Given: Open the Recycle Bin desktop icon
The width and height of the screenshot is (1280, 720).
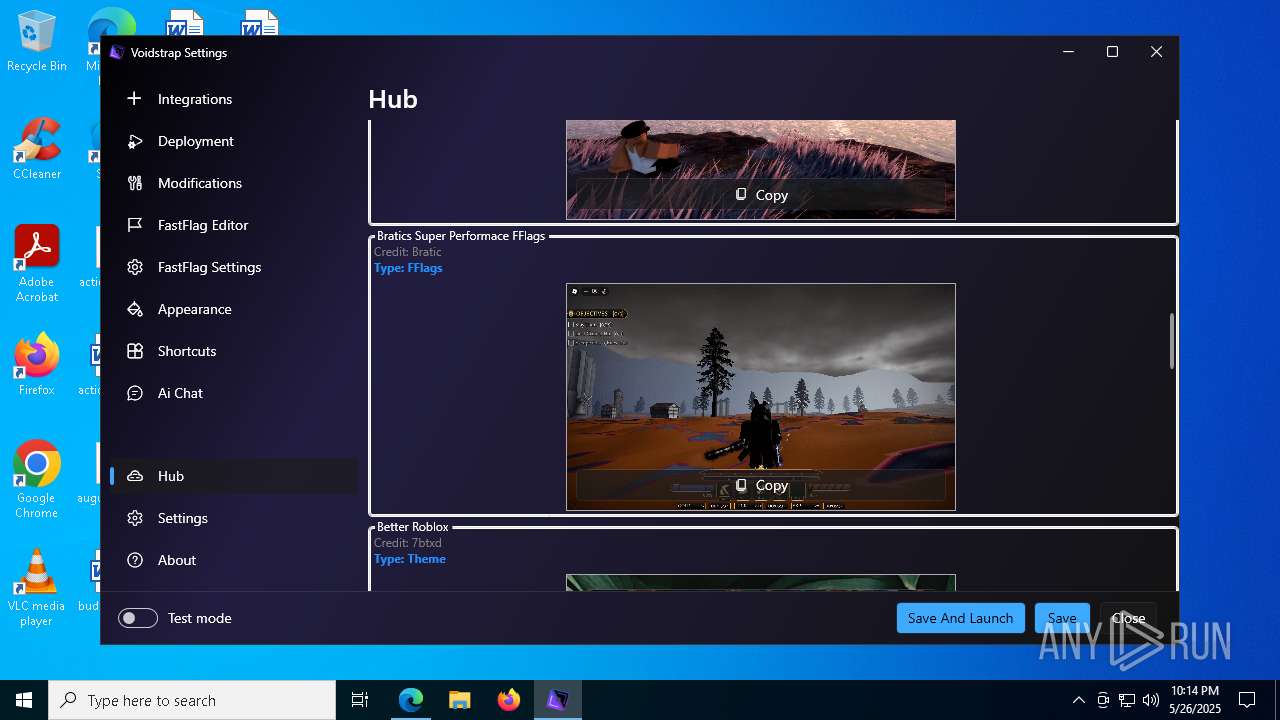Looking at the screenshot, I should tap(37, 42).
